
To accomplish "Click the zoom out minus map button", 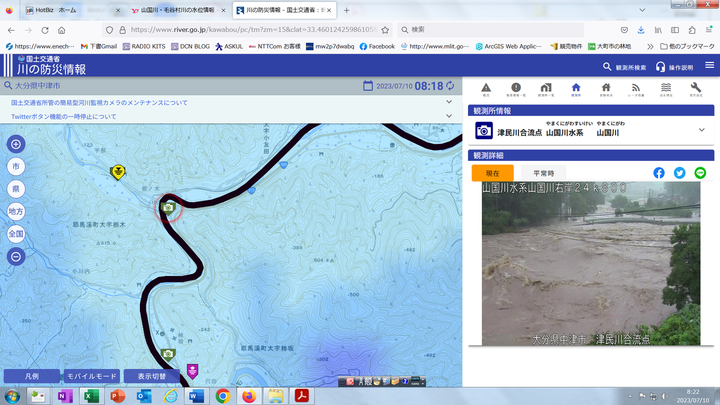I will click(15, 256).
